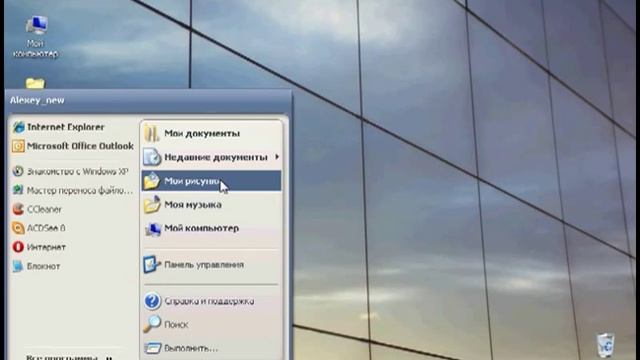Click the Internet Explorer label

[66, 127]
